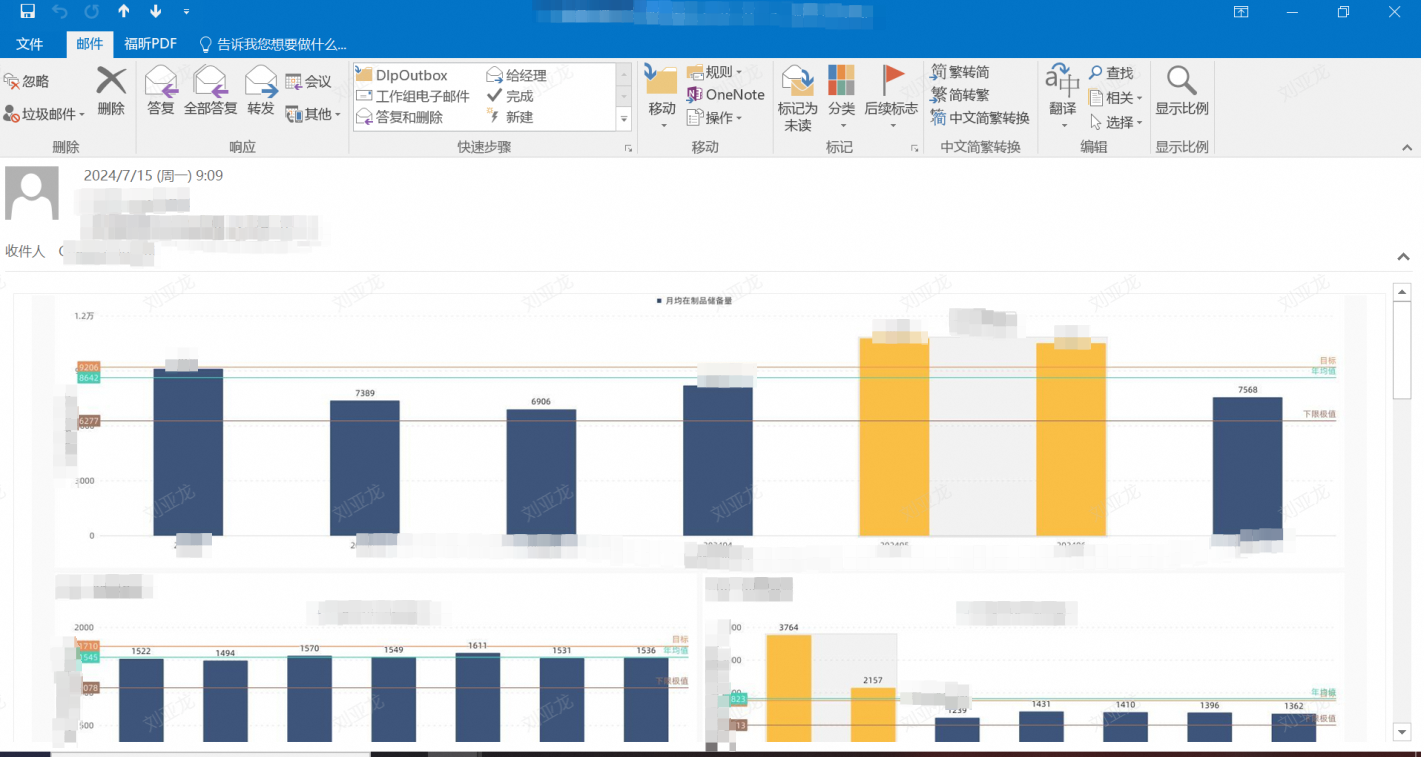Send message to OneNote

click(x=726, y=95)
